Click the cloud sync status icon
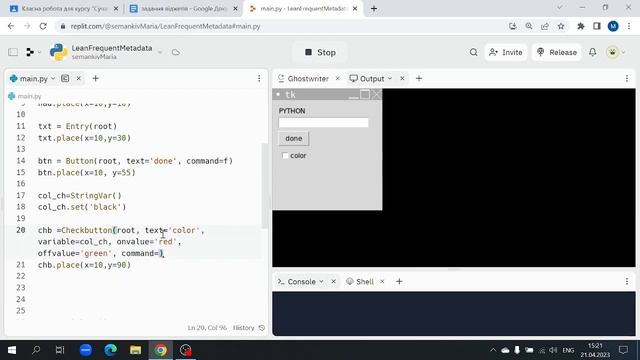The height and width of the screenshot is (360, 640). 176,52
